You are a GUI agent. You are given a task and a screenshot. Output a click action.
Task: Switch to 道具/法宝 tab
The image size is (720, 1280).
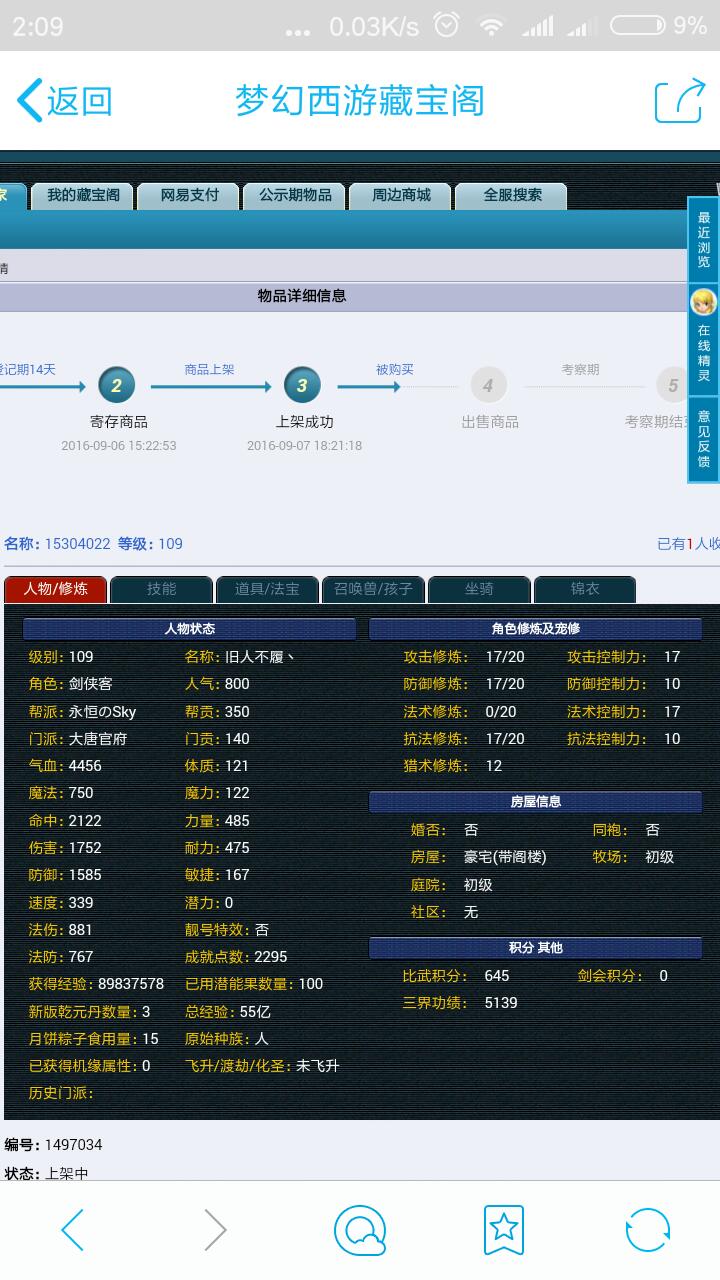267,589
